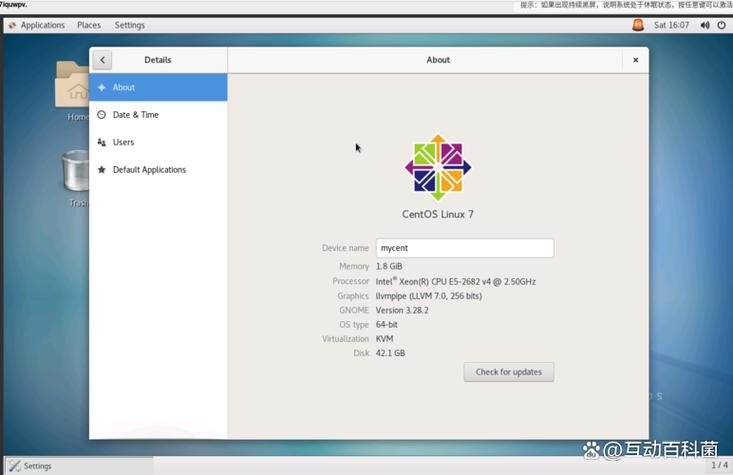Click the power icon in top bar

(x=722, y=25)
